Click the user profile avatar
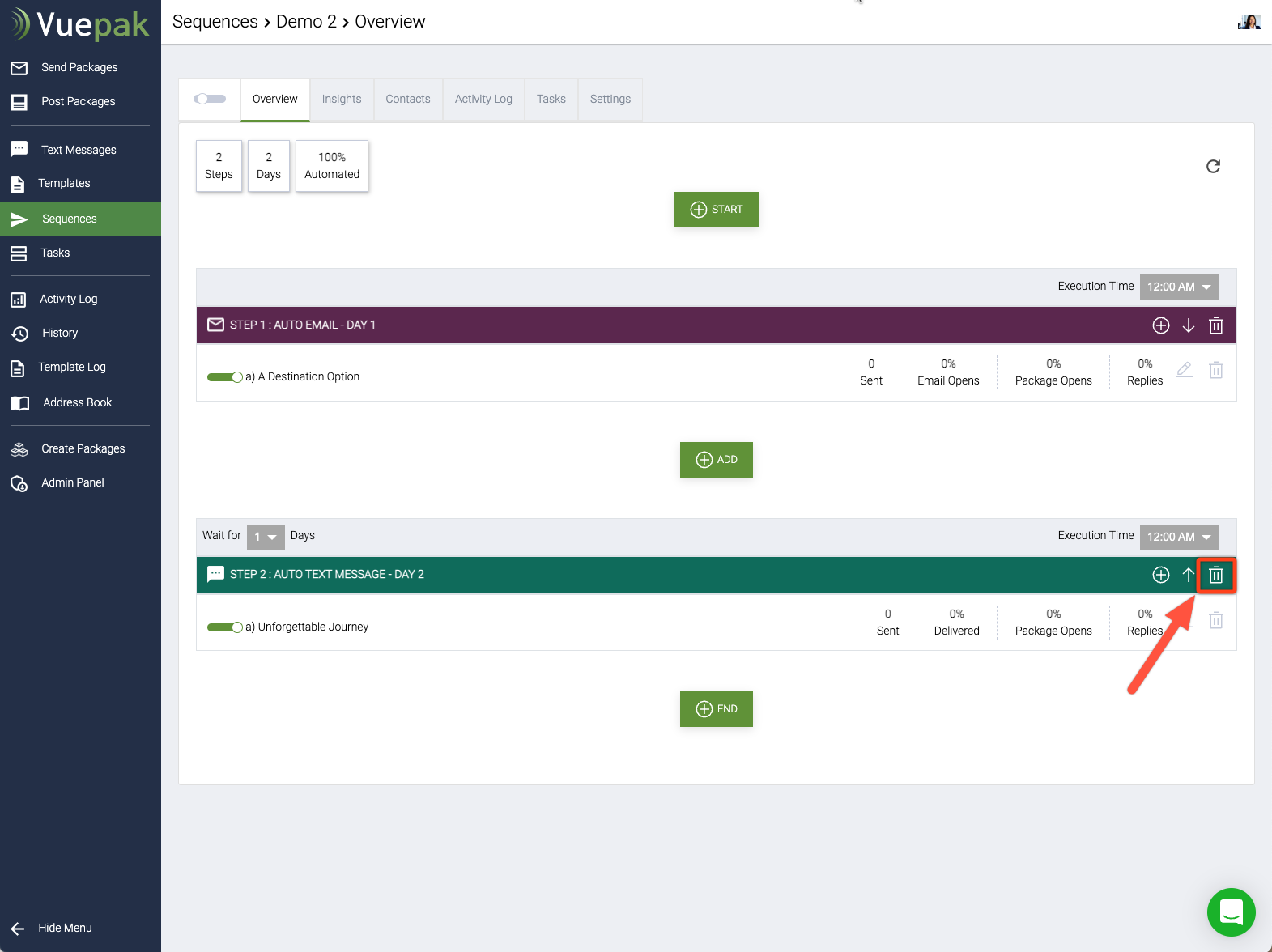This screenshot has width=1272, height=952. click(1249, 22)
